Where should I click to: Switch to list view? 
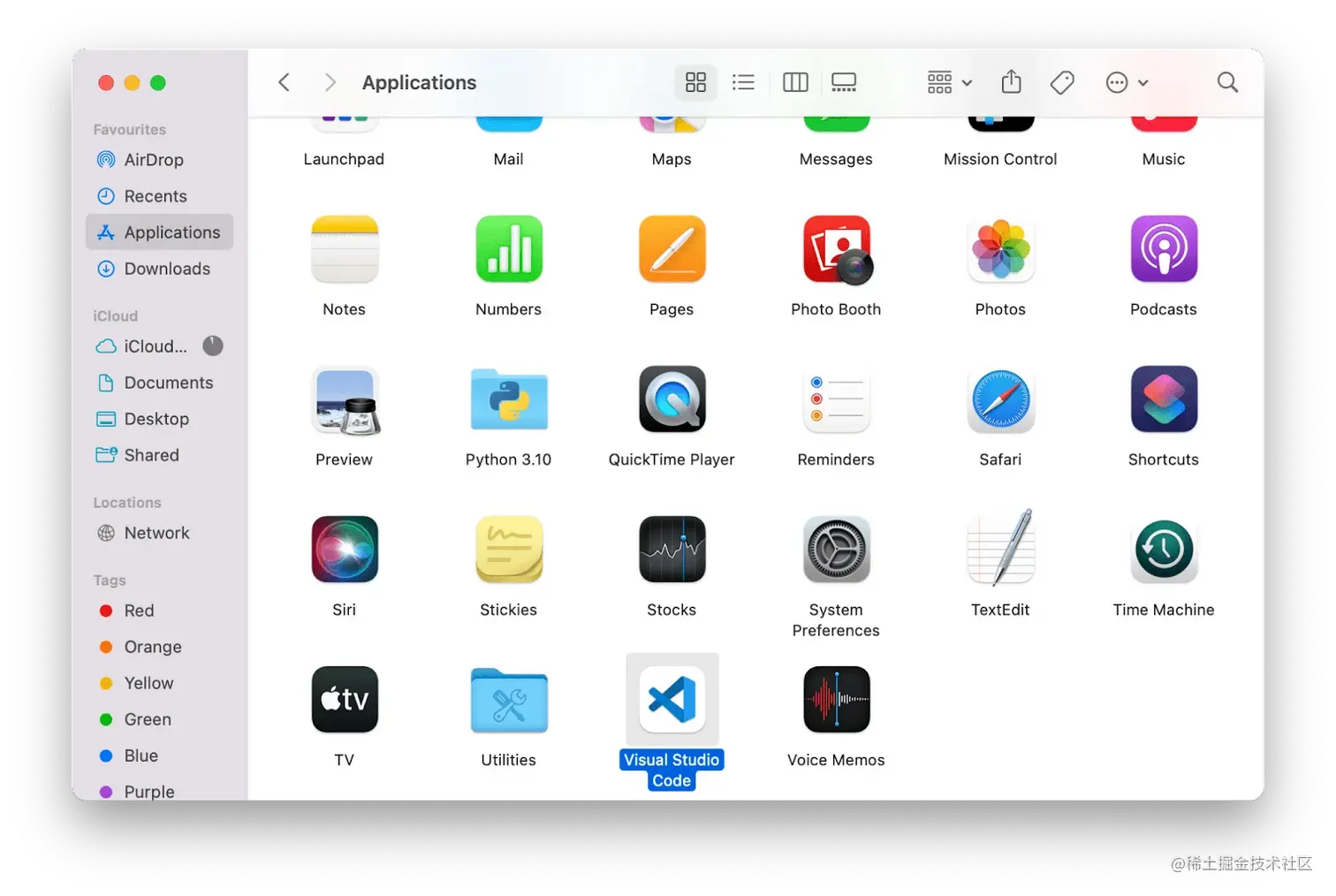tap(744, 82)
